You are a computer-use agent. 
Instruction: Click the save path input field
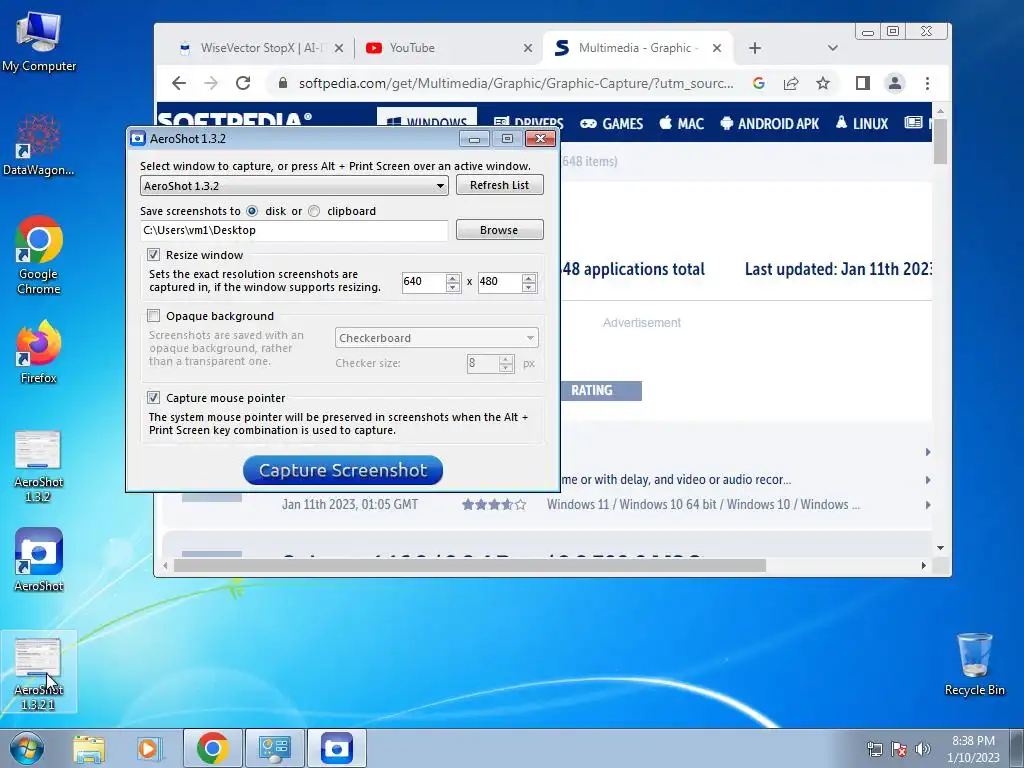294,230
